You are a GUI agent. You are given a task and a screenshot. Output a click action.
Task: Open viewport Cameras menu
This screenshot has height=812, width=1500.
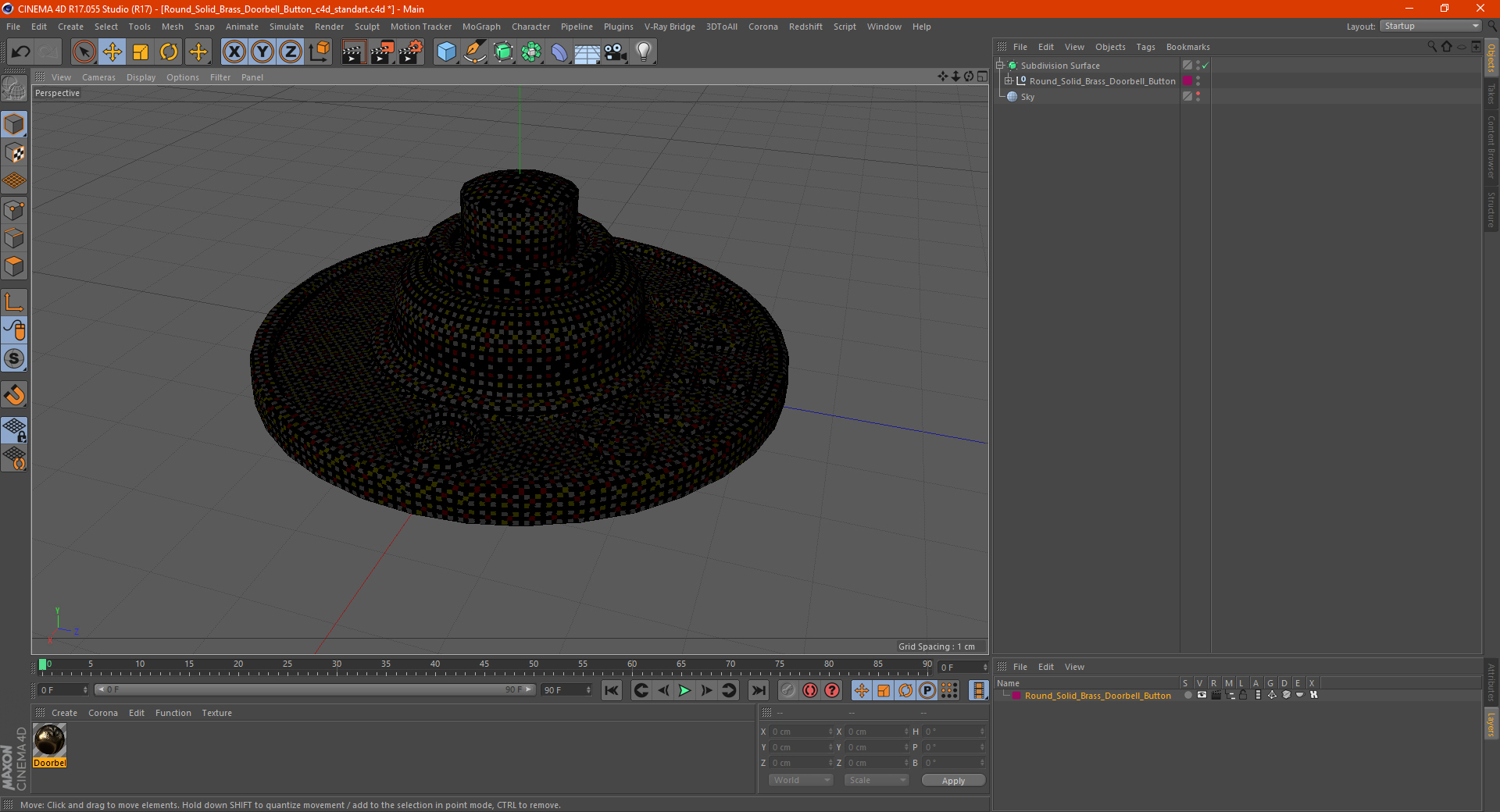click(x=98, y=77)
